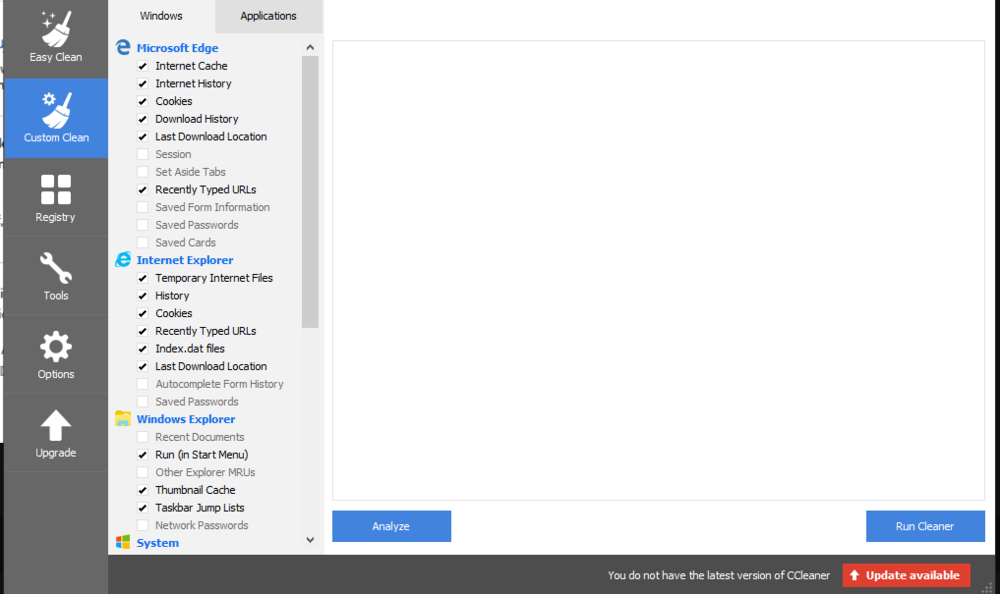
Task: Enable Recent Documents checkbox
Action: coord(143,437)
